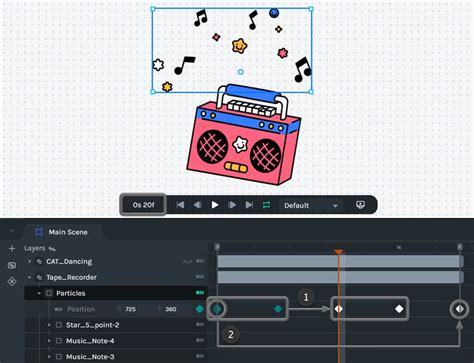Jump to the last frame

pyautogui.click(x=249, y=205)
